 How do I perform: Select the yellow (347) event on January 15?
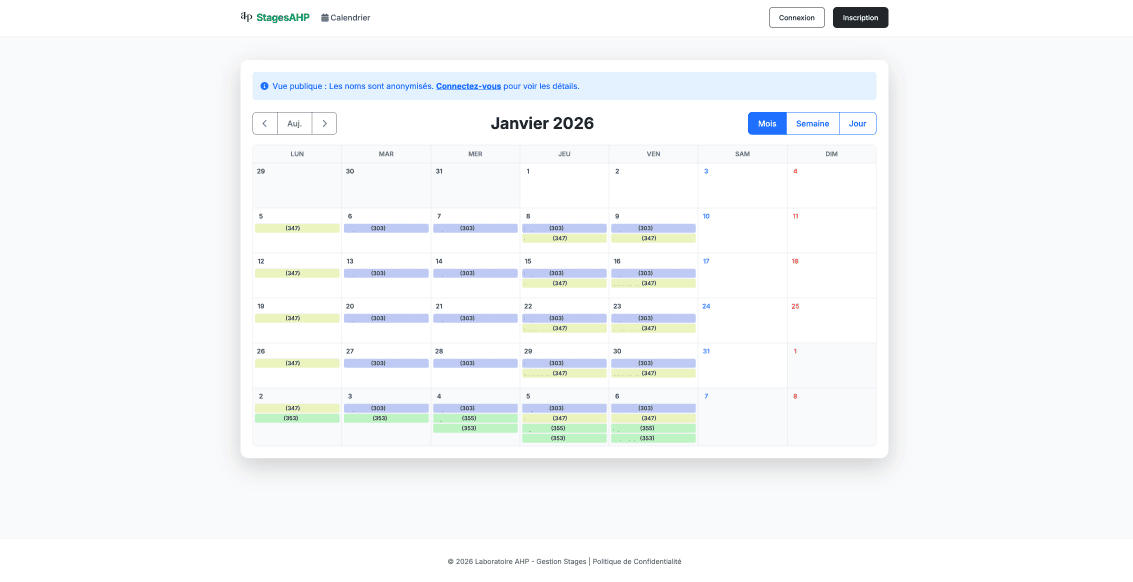click(x=564, y=283)
